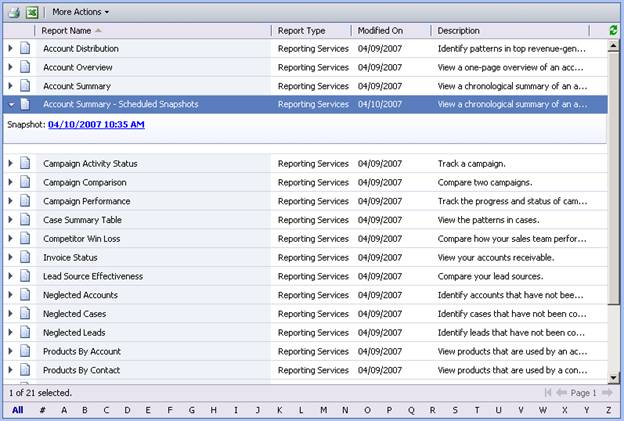Image resolution: width=624 pixels, height=421 pixels.
Task: Click the vertical scrollbar down arrow
Action: tap(614, 378)
